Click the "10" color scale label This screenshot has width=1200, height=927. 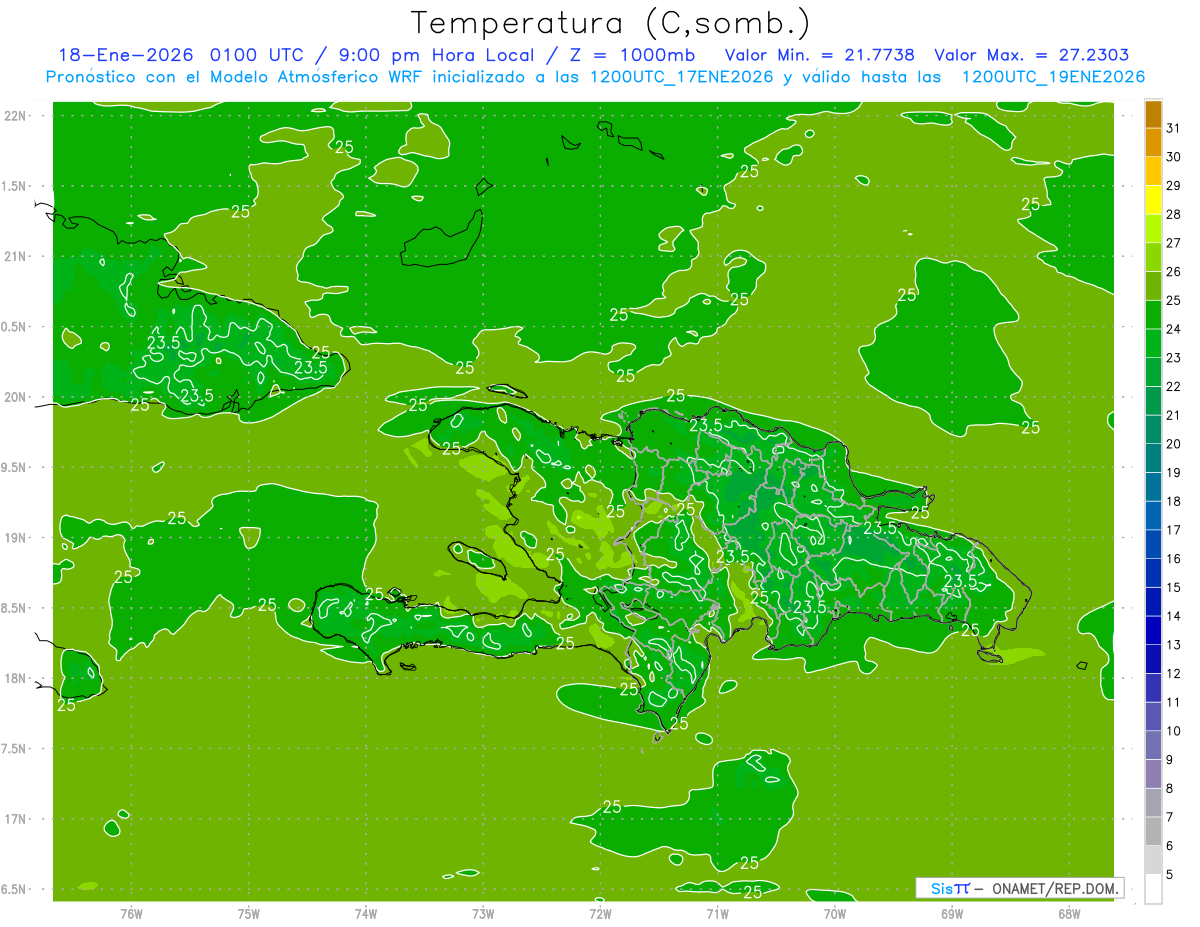click(x=1173, y=731)
